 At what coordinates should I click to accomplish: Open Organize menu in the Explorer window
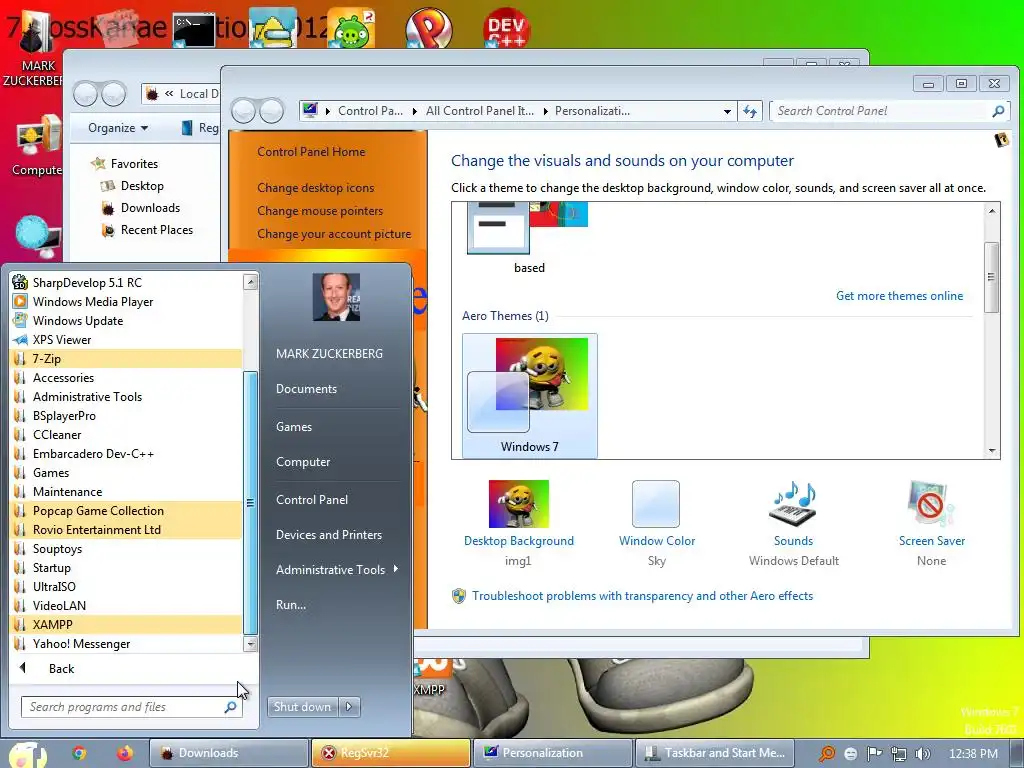[x=118, y=128]
